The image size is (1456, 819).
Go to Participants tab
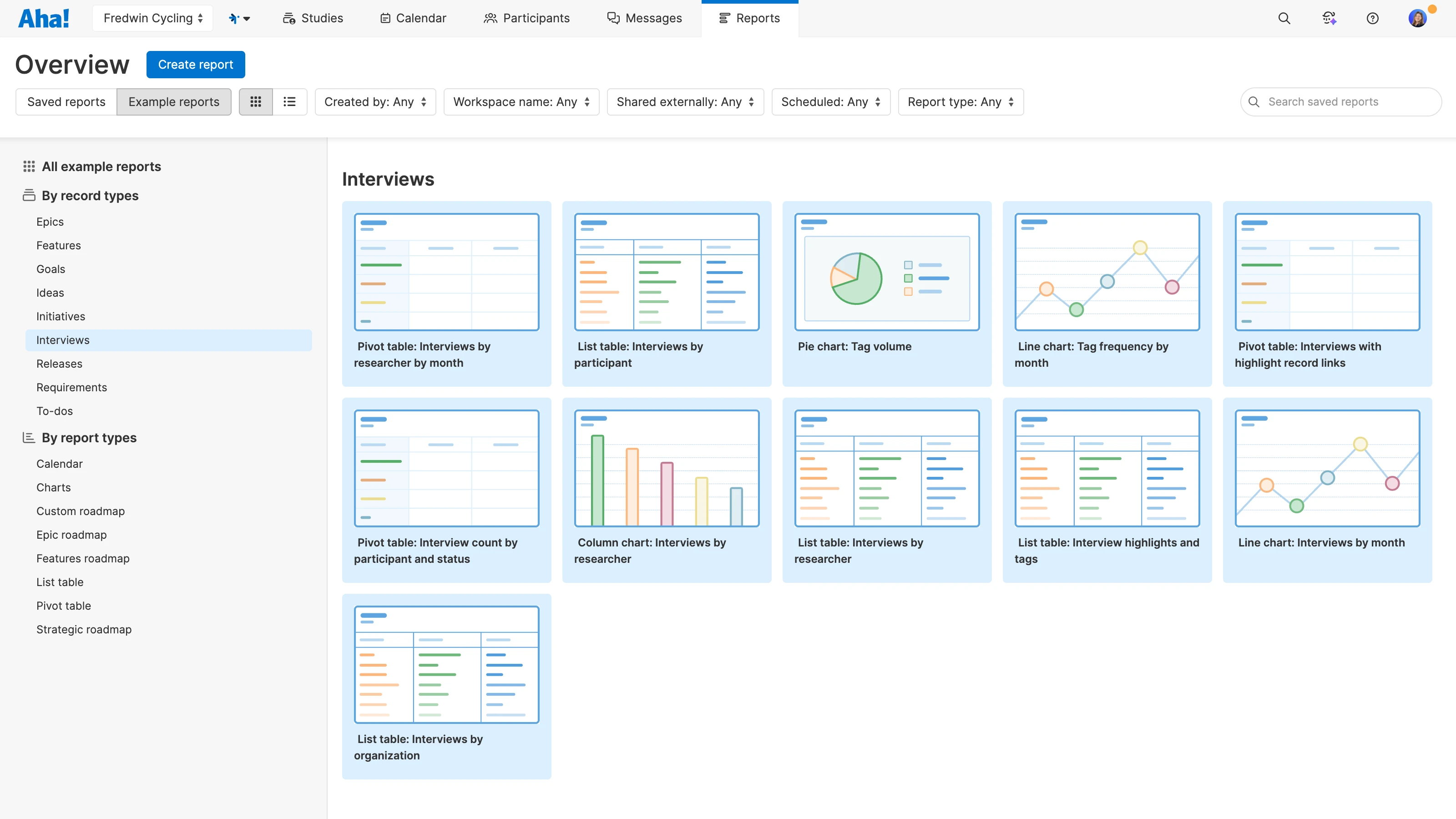click(526, 18)
